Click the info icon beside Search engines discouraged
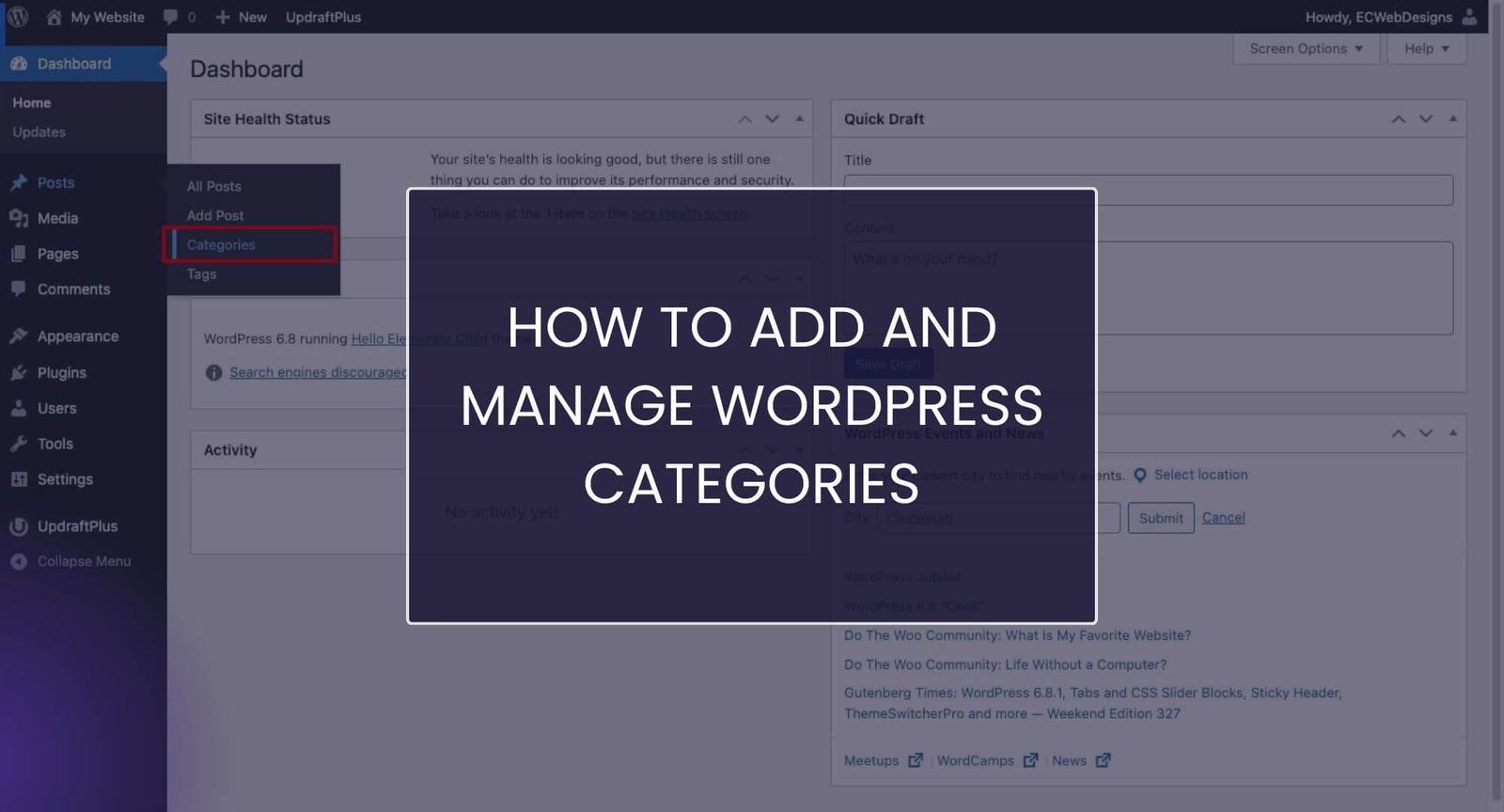 [213, 372]
